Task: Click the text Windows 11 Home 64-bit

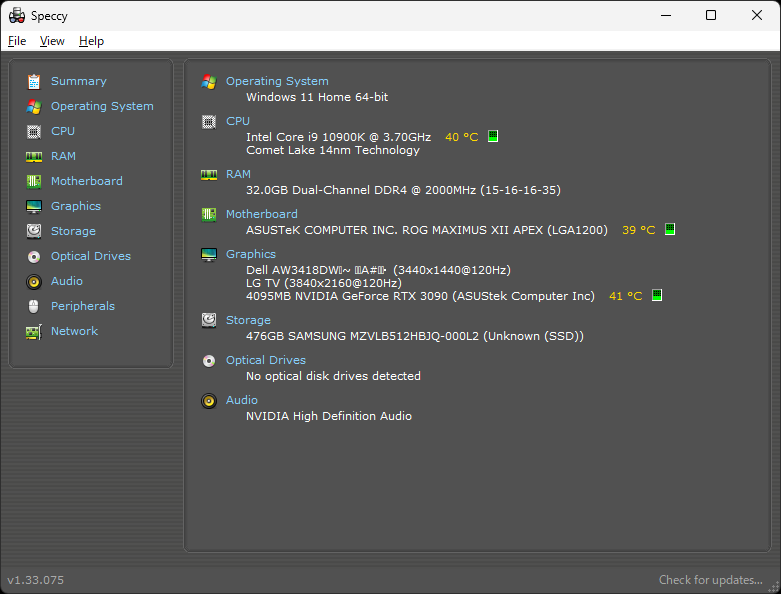Action: (317, 97)
